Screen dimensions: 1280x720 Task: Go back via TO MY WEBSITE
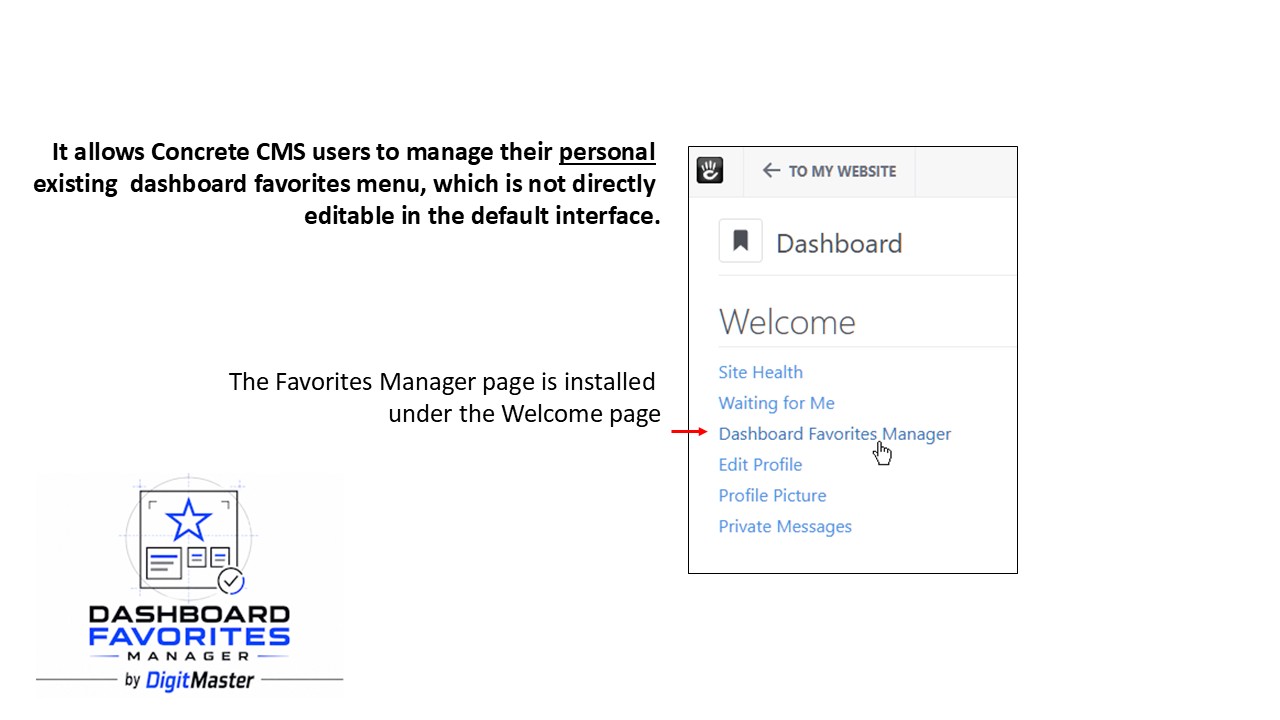tap(829, 171)
